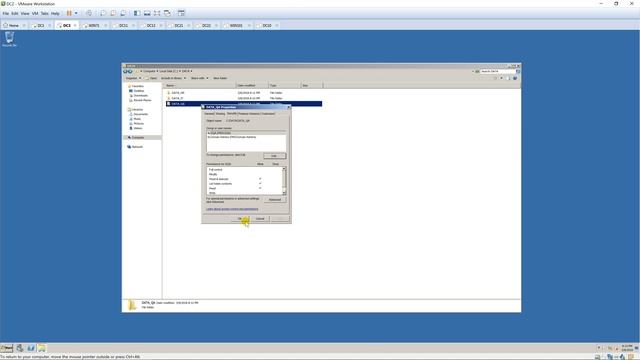Viewport: 640px width, 360px height.
Task: Switch to Previous Versions tab
Action: pyautogui.click(x=249, y=114)
